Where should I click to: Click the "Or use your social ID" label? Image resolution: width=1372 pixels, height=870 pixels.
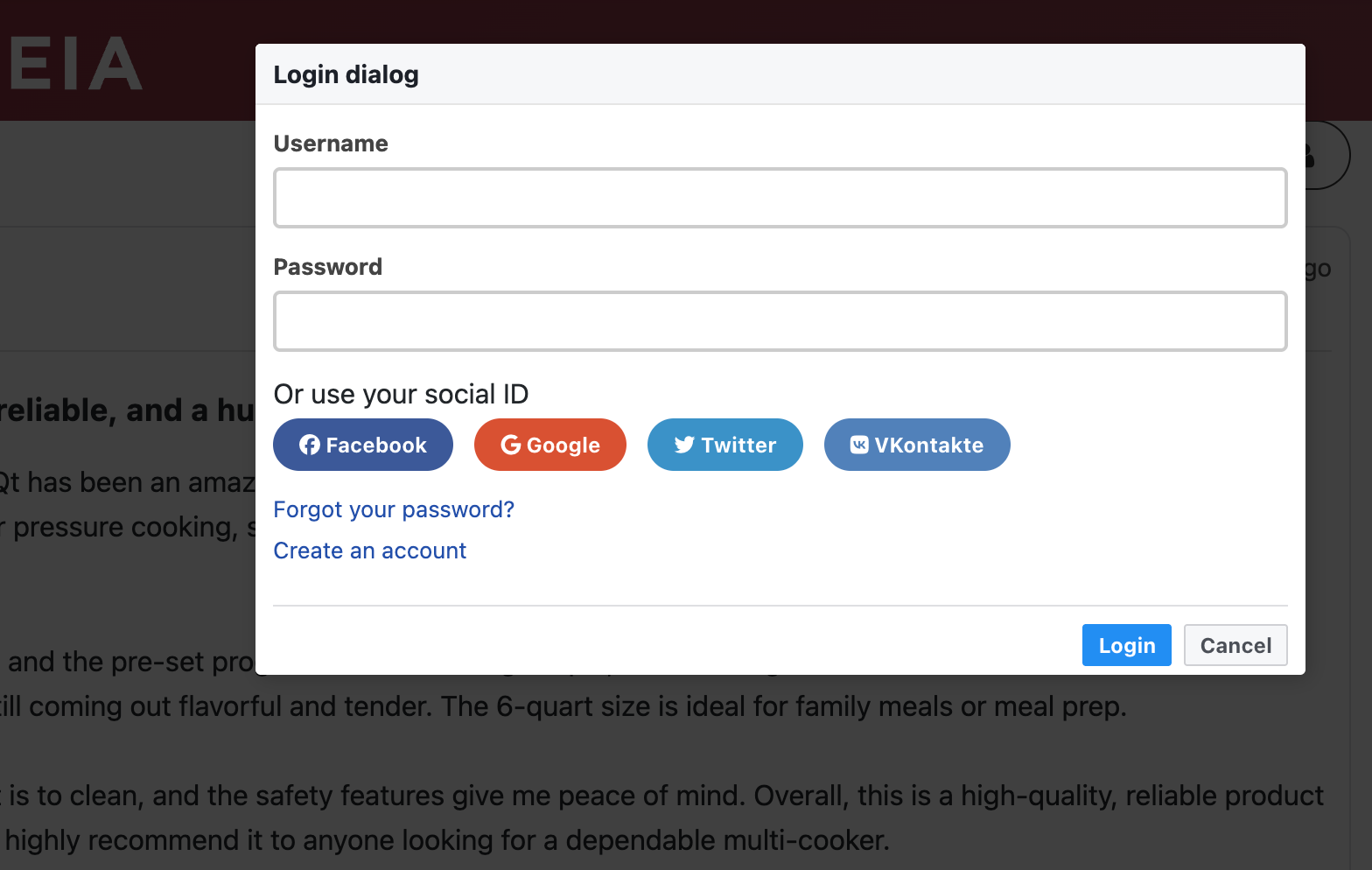pyautogui.click(x=401, y=394)
